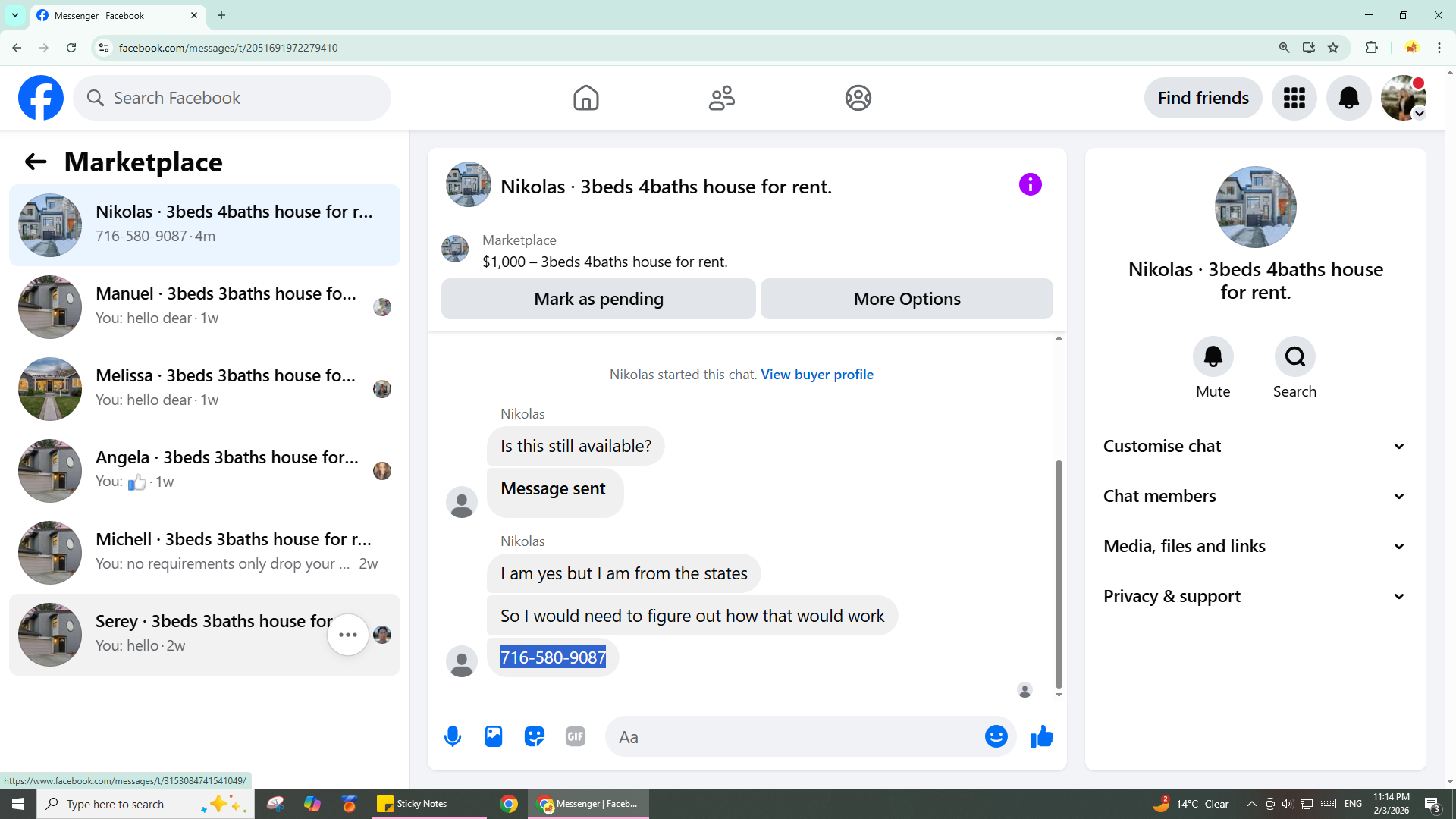The width and height of the screenshot is (1456, 819).
Task: Open the sticker picker icon
Action: [x=535, y=736]
